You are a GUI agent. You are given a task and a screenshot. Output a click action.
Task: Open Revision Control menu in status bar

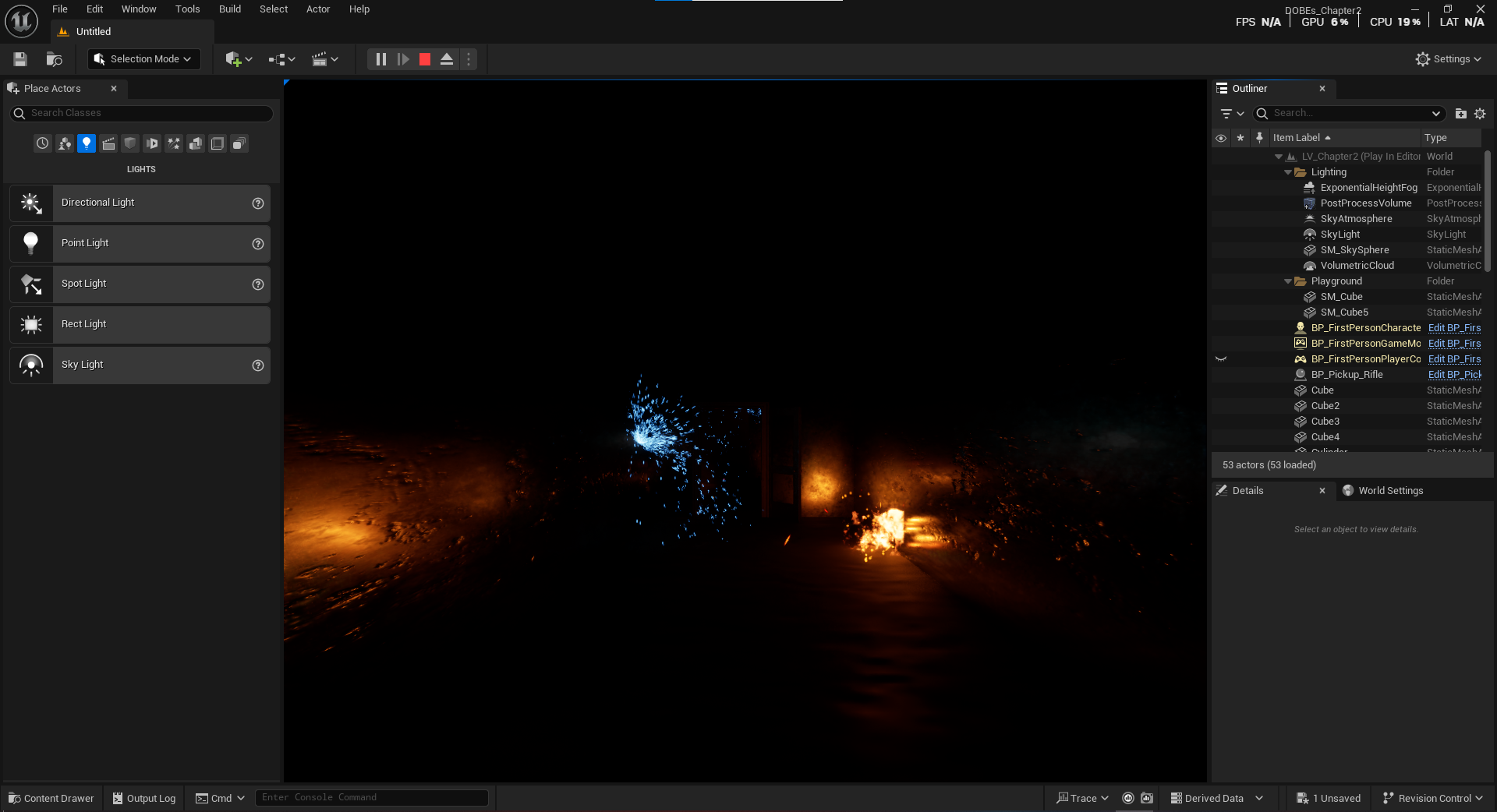1432,798
